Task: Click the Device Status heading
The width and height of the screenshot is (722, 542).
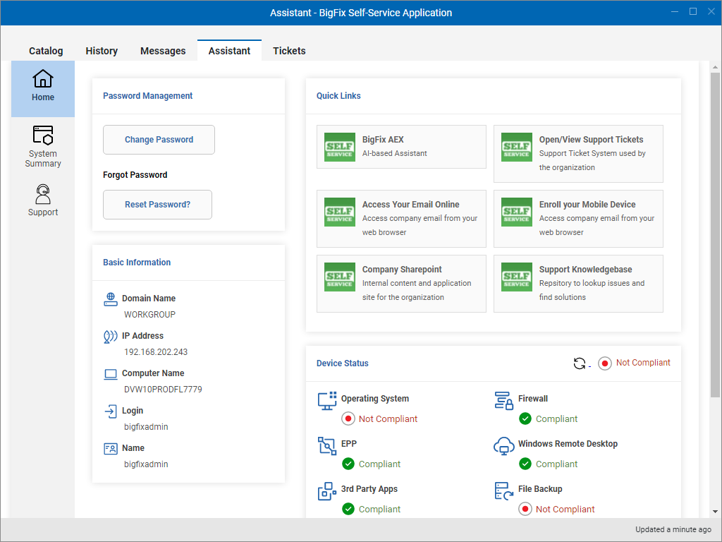Action: click(x=342, y=363)
